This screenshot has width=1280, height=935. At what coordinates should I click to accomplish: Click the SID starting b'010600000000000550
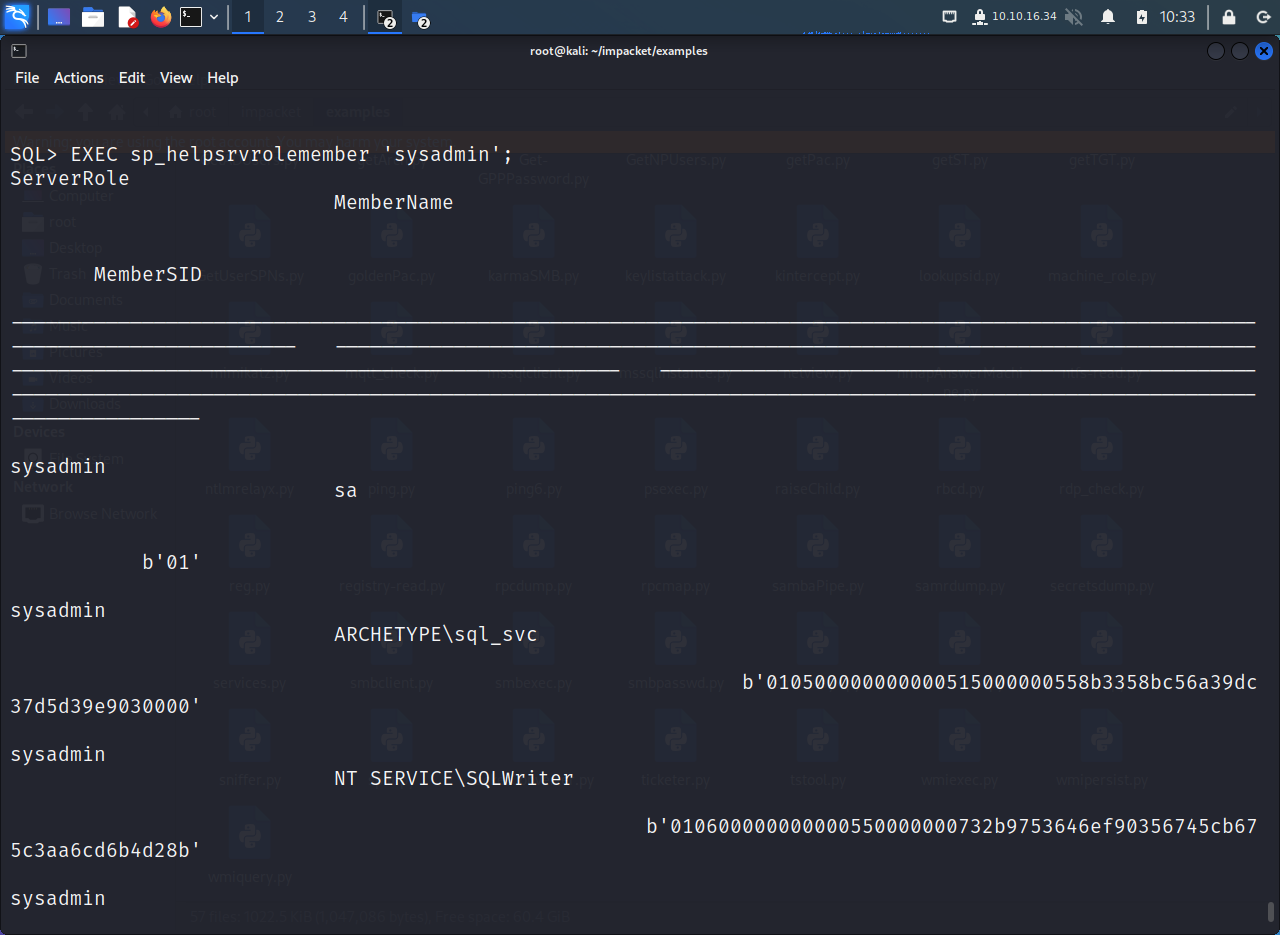[x=952, y=827]
